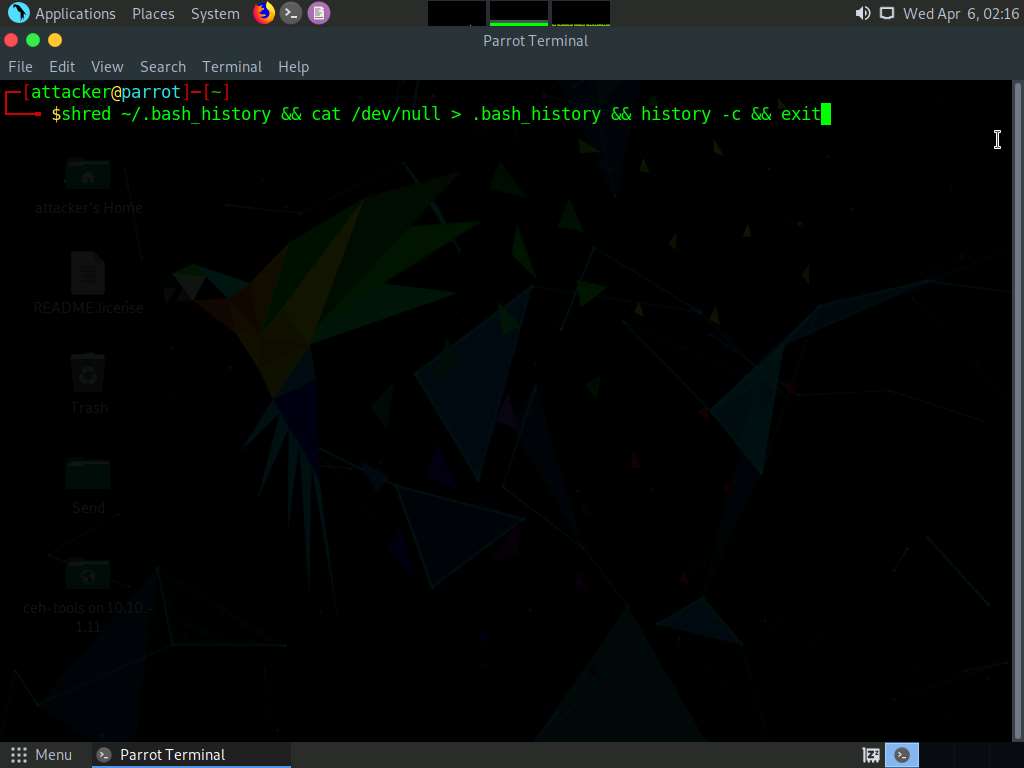Open the Edit menu

tap(62, 67)
